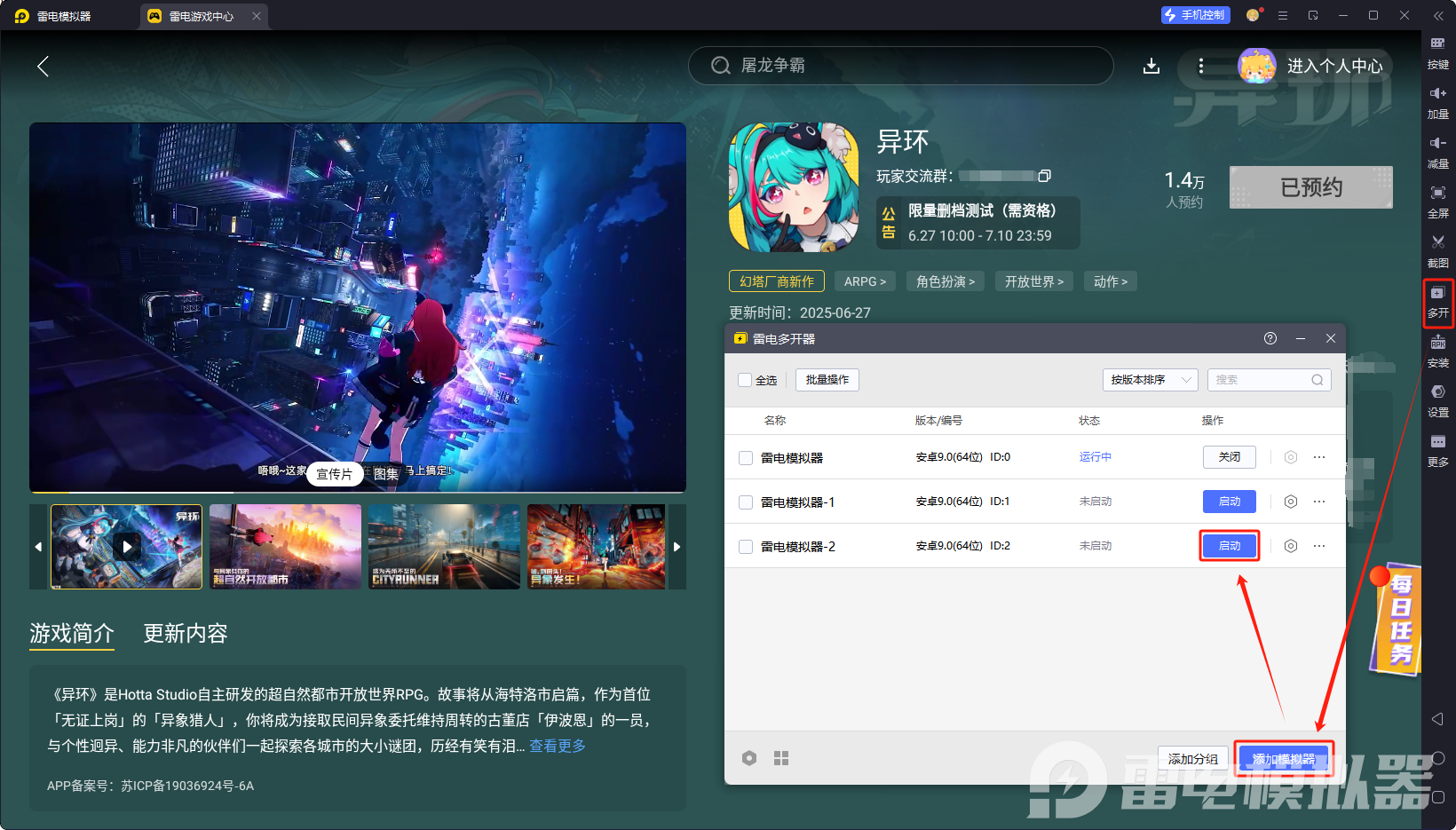
Task: Click 关闭 for the running 雷电模拟器
Action: pos(1230,457)
